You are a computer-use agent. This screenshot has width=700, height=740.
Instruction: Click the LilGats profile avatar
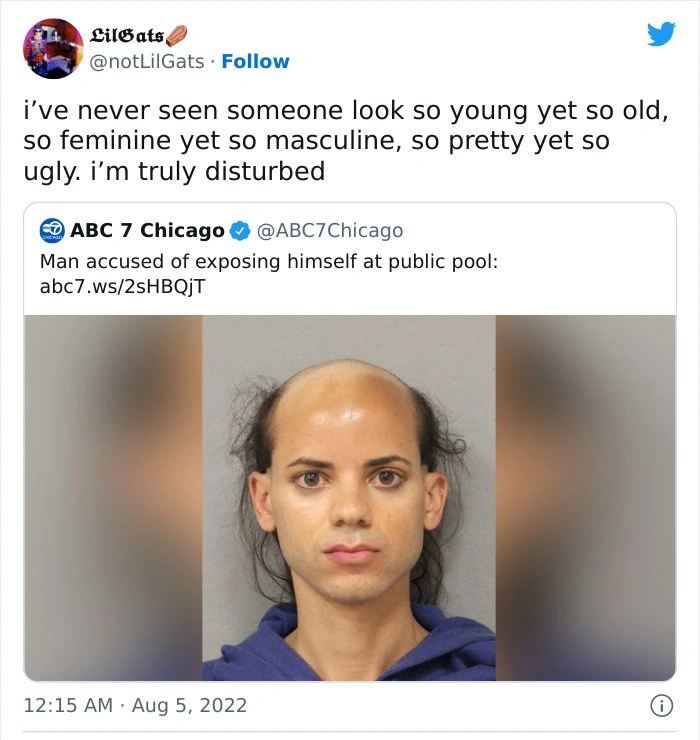53,49
